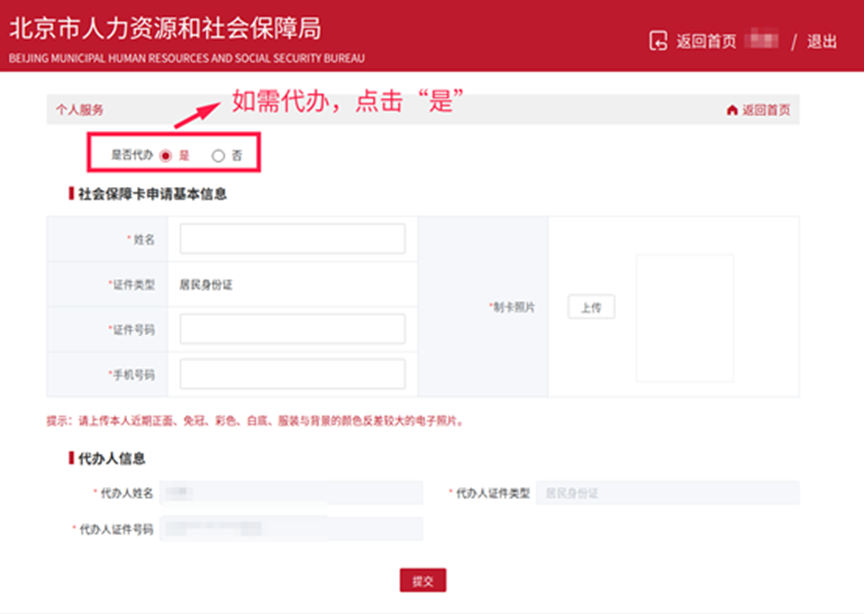Select 否 radio for 是否代办

(218, 155)
